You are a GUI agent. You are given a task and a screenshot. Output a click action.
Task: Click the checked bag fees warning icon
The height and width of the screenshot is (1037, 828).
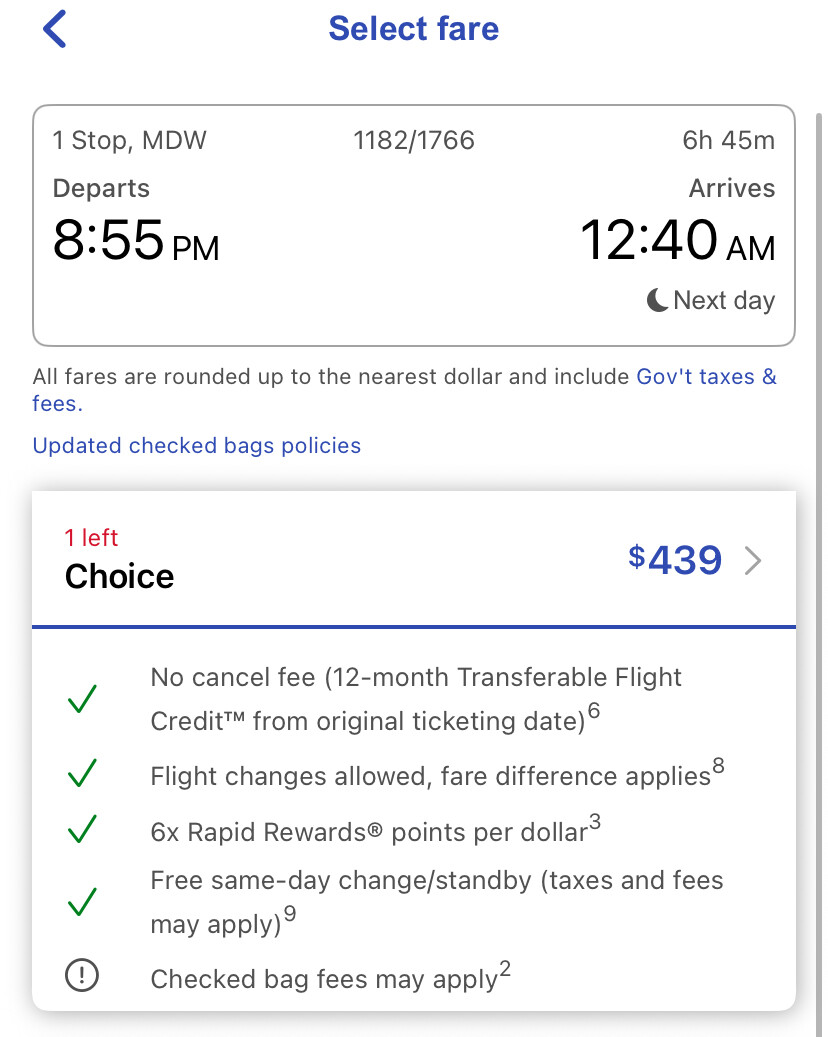coord(82,977)
